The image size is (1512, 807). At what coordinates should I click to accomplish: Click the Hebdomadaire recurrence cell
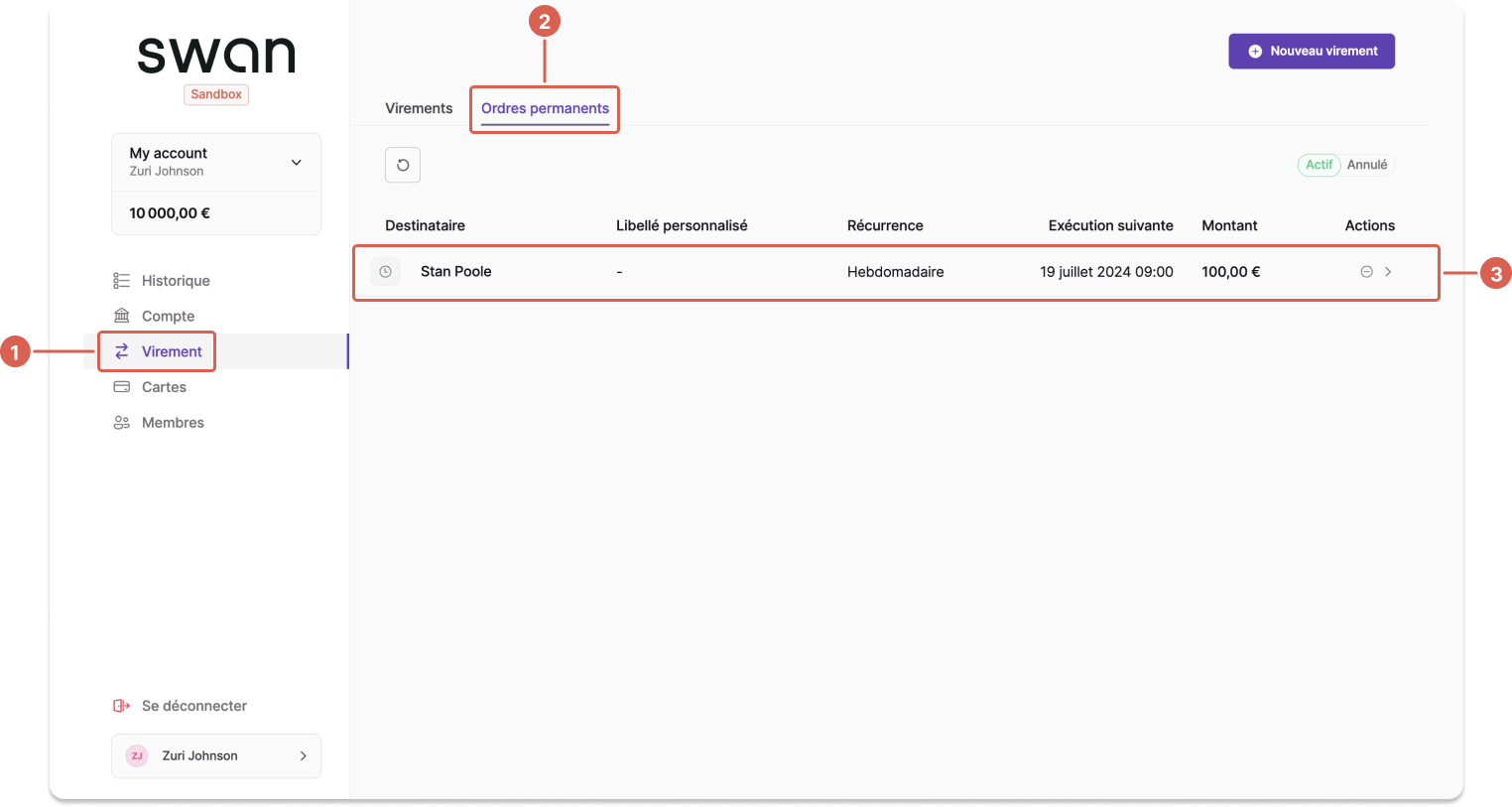(896, 272)
